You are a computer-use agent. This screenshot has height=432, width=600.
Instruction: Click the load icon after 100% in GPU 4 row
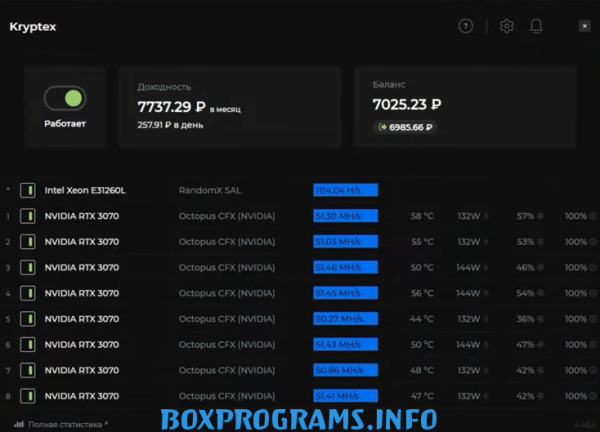(x=593, y=293)
